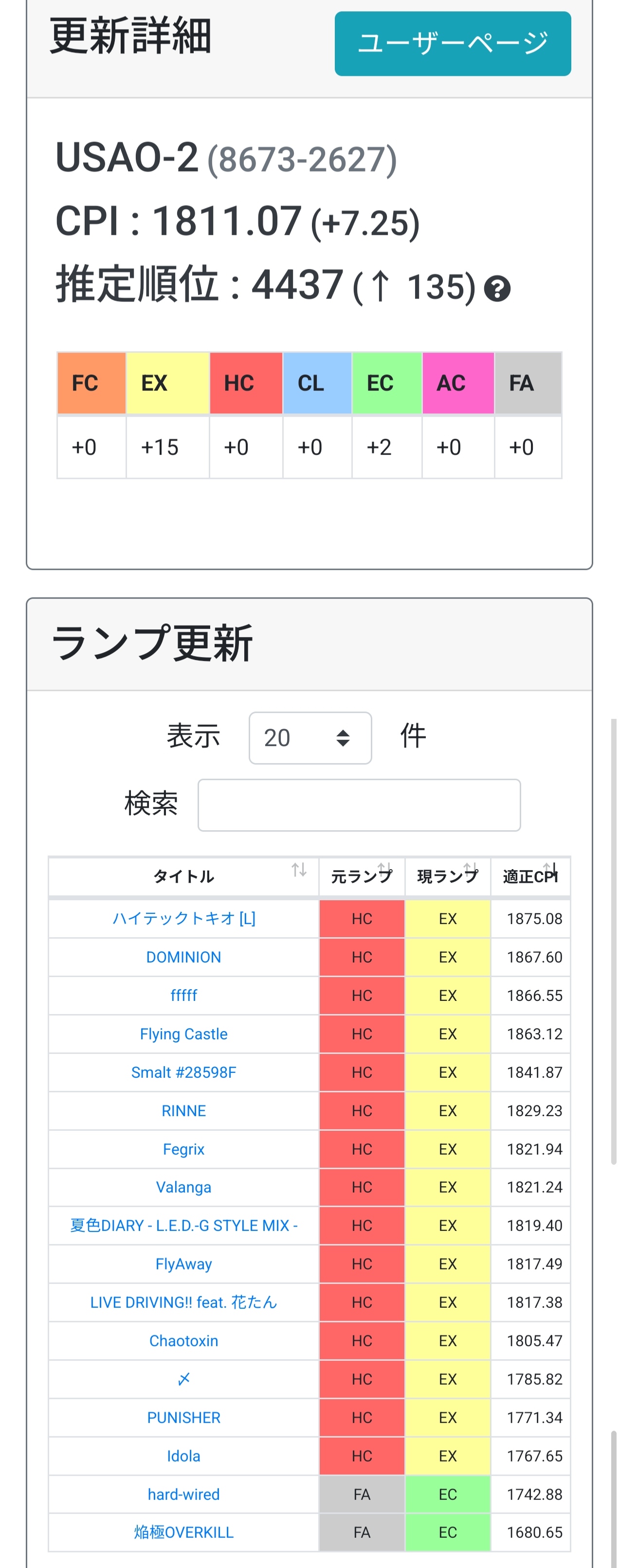Open Smalt #28598F song page

(183, 1072)
